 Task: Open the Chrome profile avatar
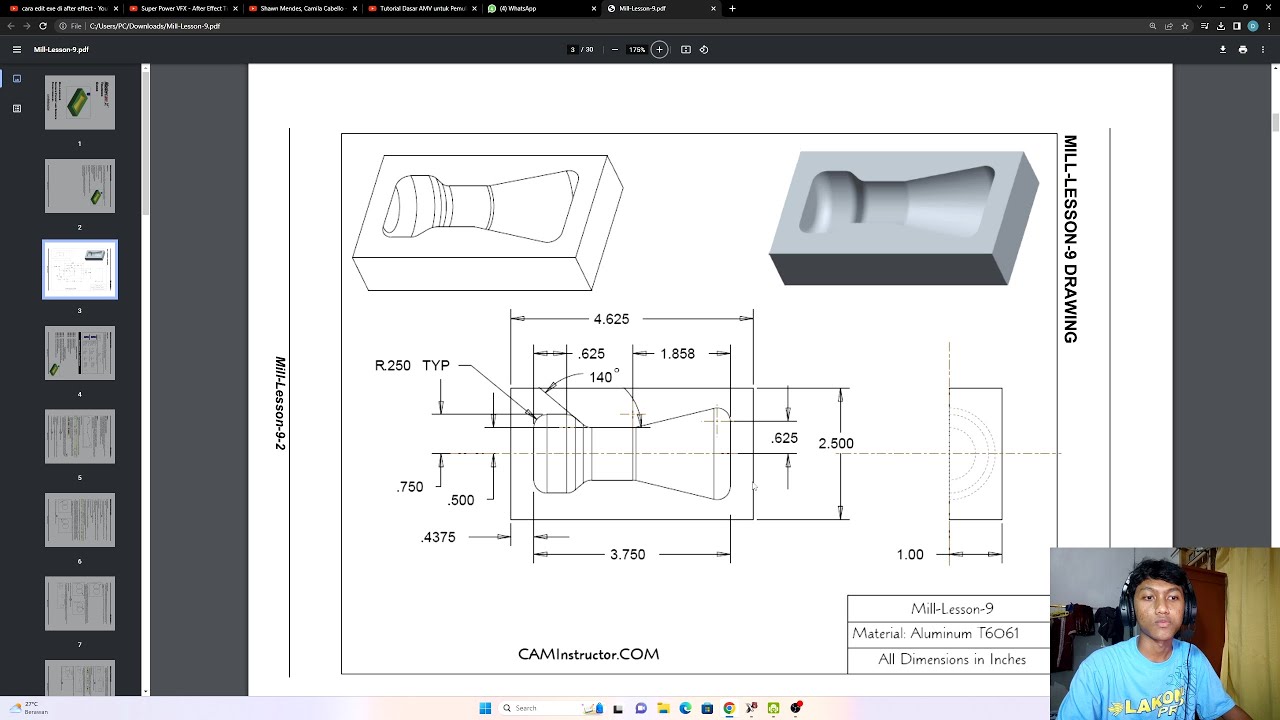[1253, 26]
